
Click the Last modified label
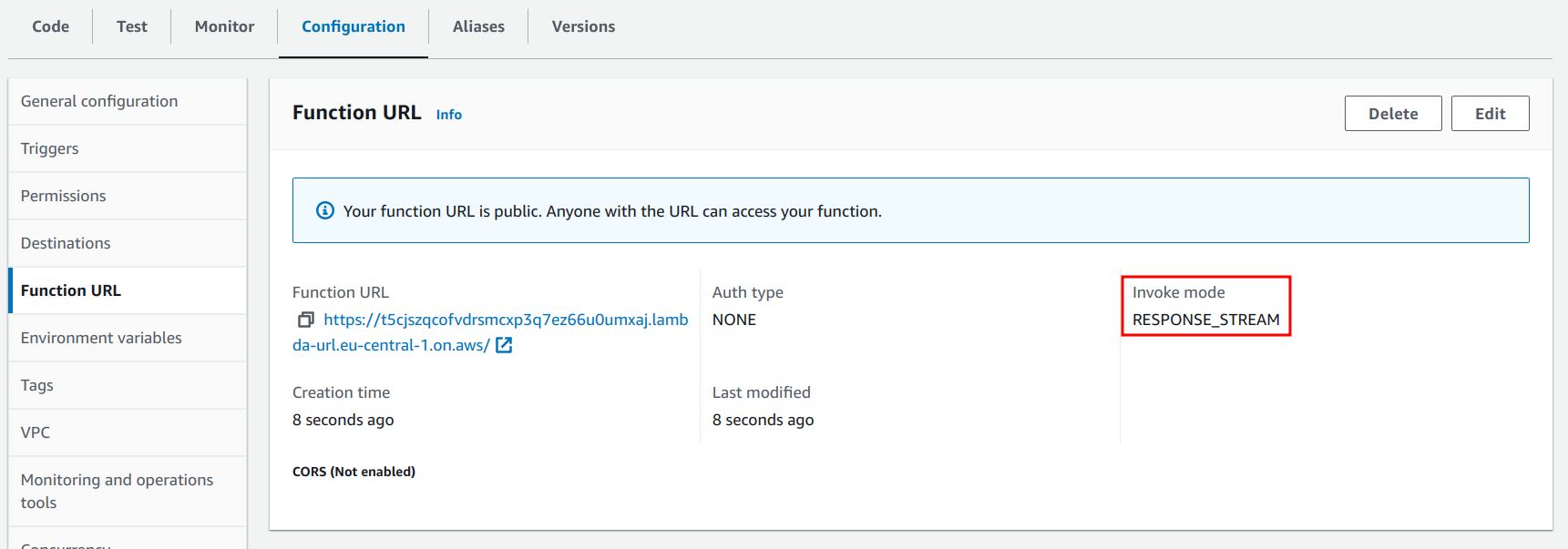pos(762,392)
